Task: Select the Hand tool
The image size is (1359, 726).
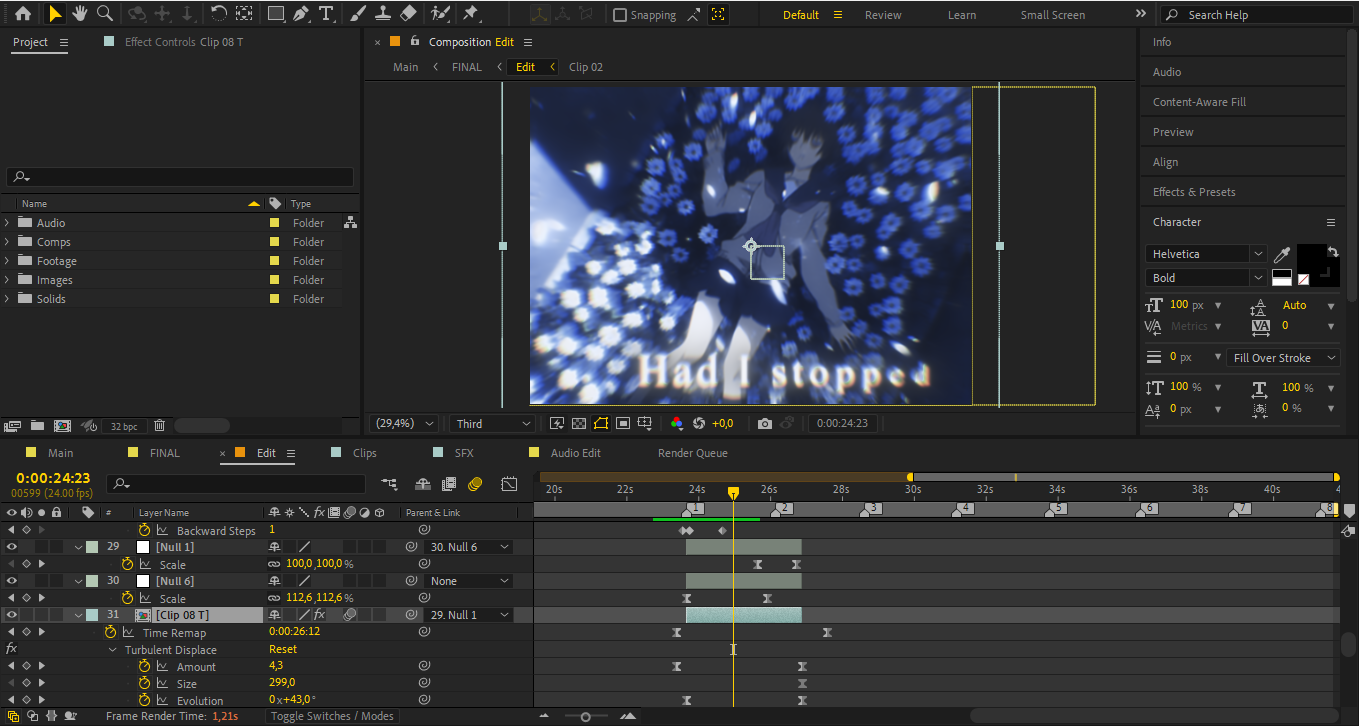Action: [80, 14]
